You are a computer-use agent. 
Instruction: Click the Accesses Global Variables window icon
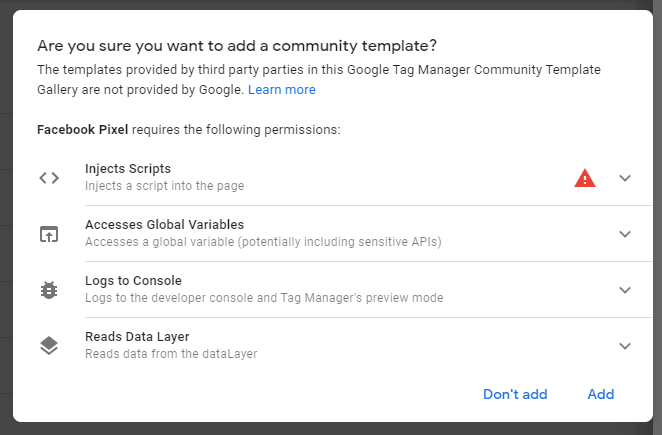[x=49, y=234]
